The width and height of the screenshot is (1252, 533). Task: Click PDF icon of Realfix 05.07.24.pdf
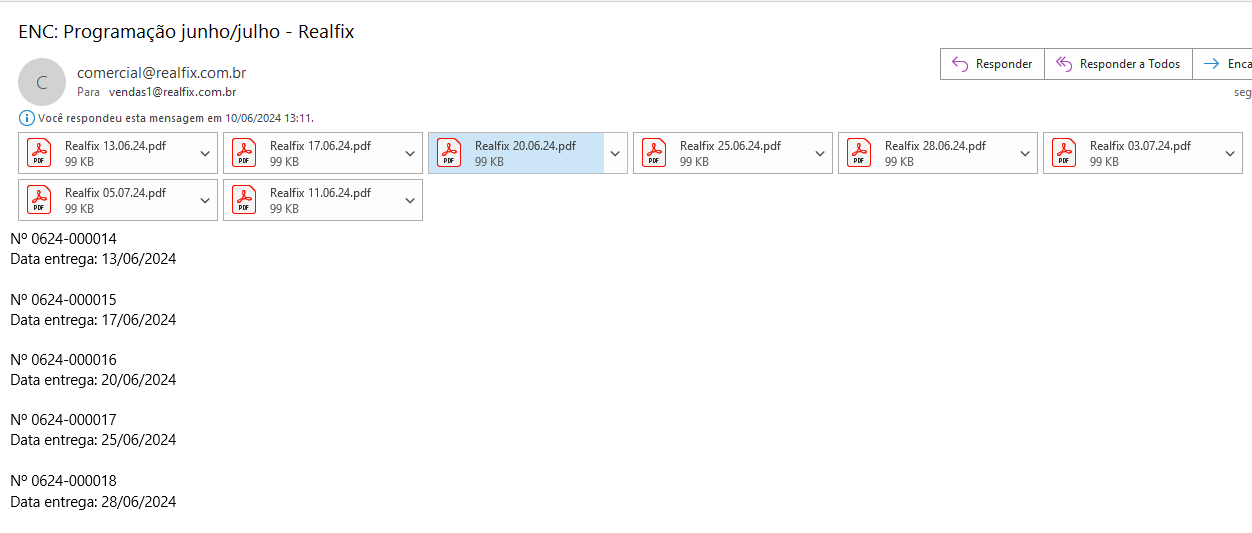(39, 200)
